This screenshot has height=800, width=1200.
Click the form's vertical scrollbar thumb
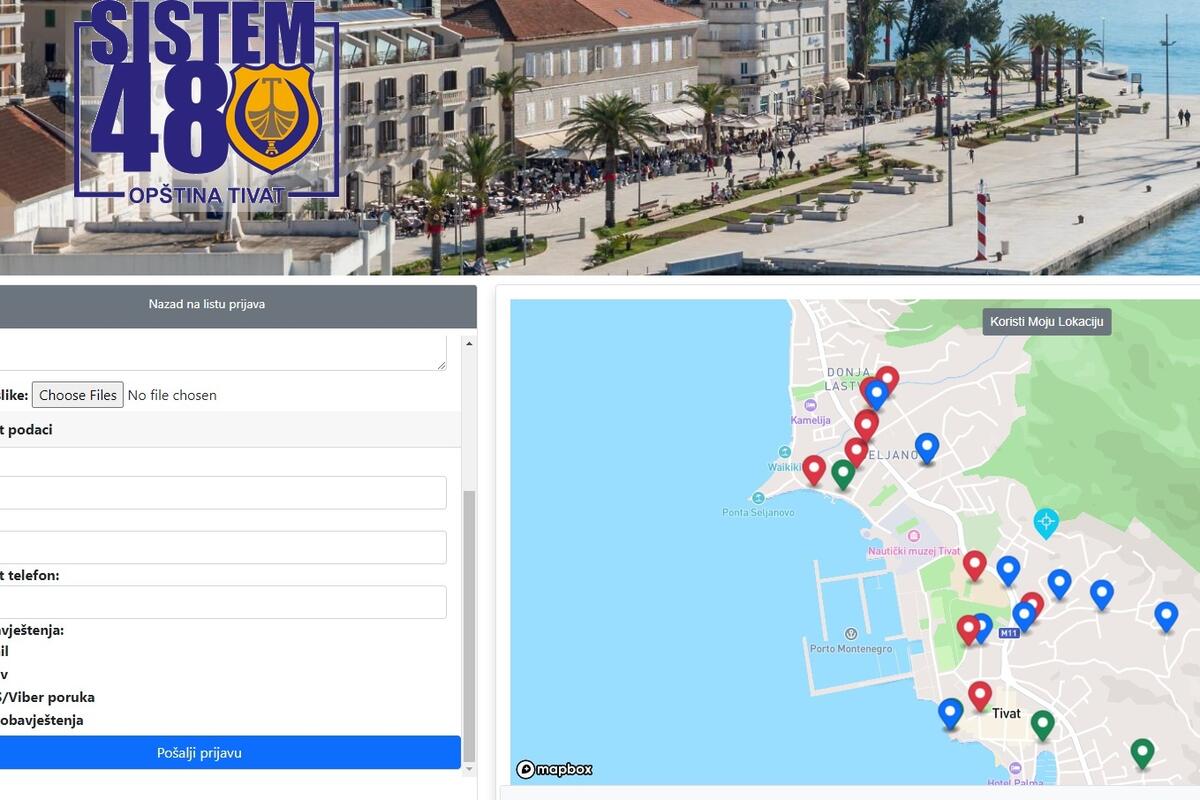pos(469,620)
